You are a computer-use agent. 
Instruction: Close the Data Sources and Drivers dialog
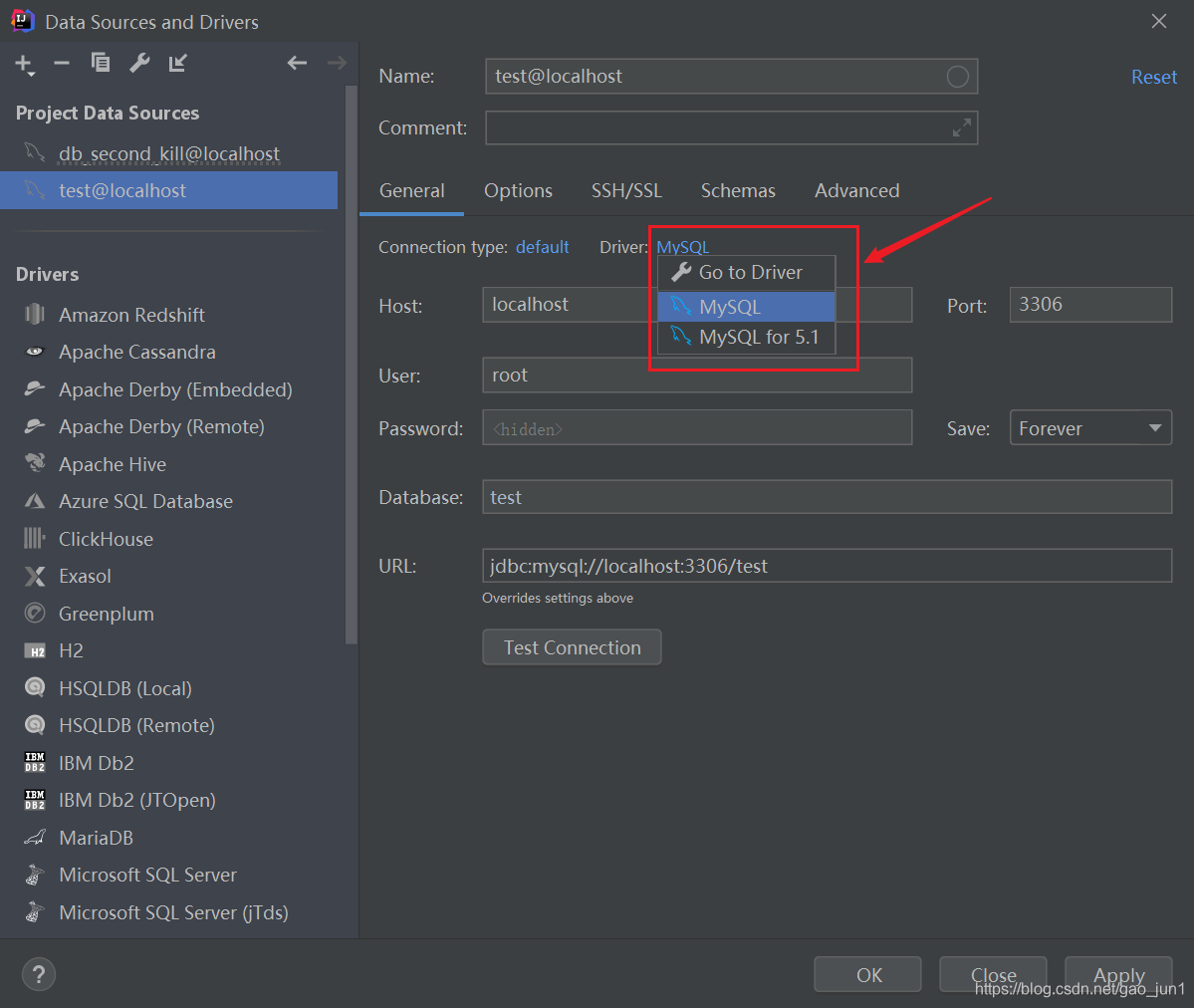1159,21
